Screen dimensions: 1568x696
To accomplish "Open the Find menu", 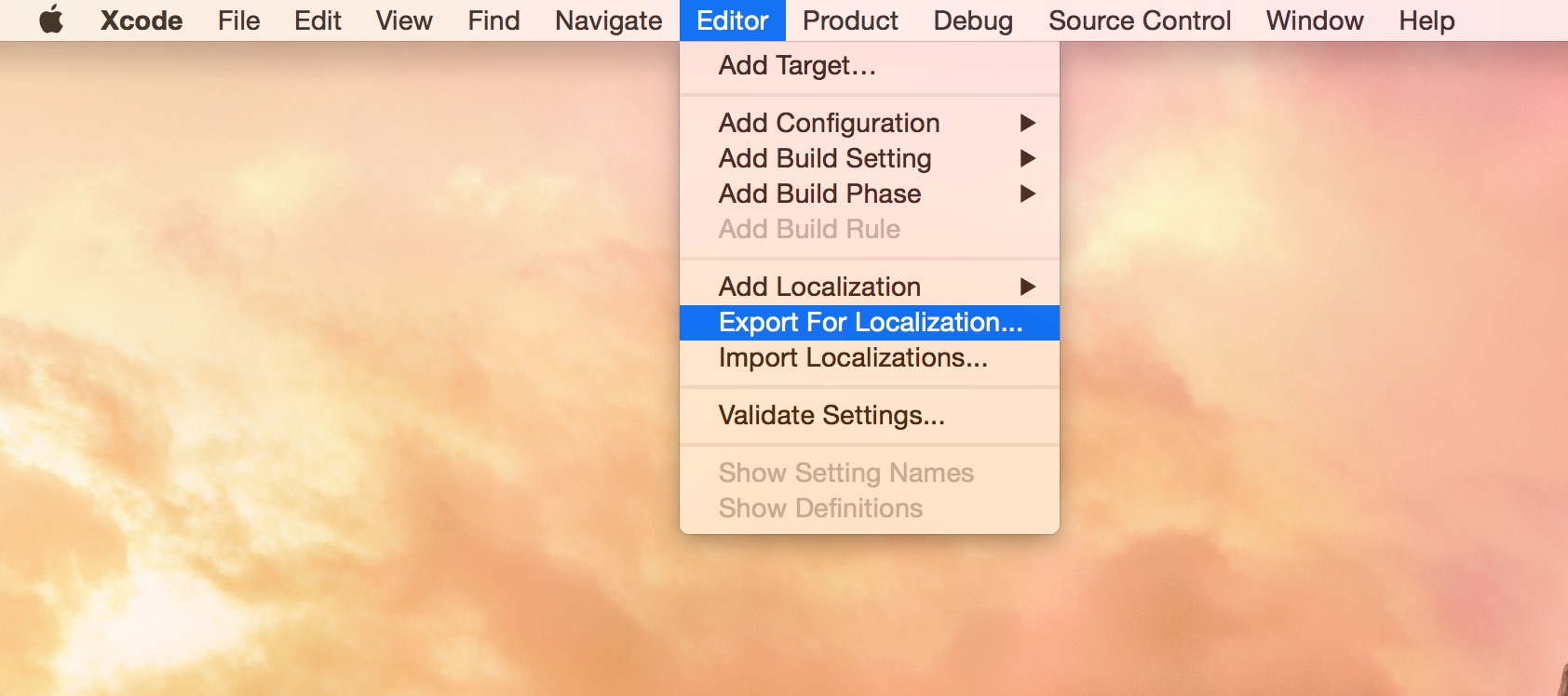I will [x=493, y=20].
